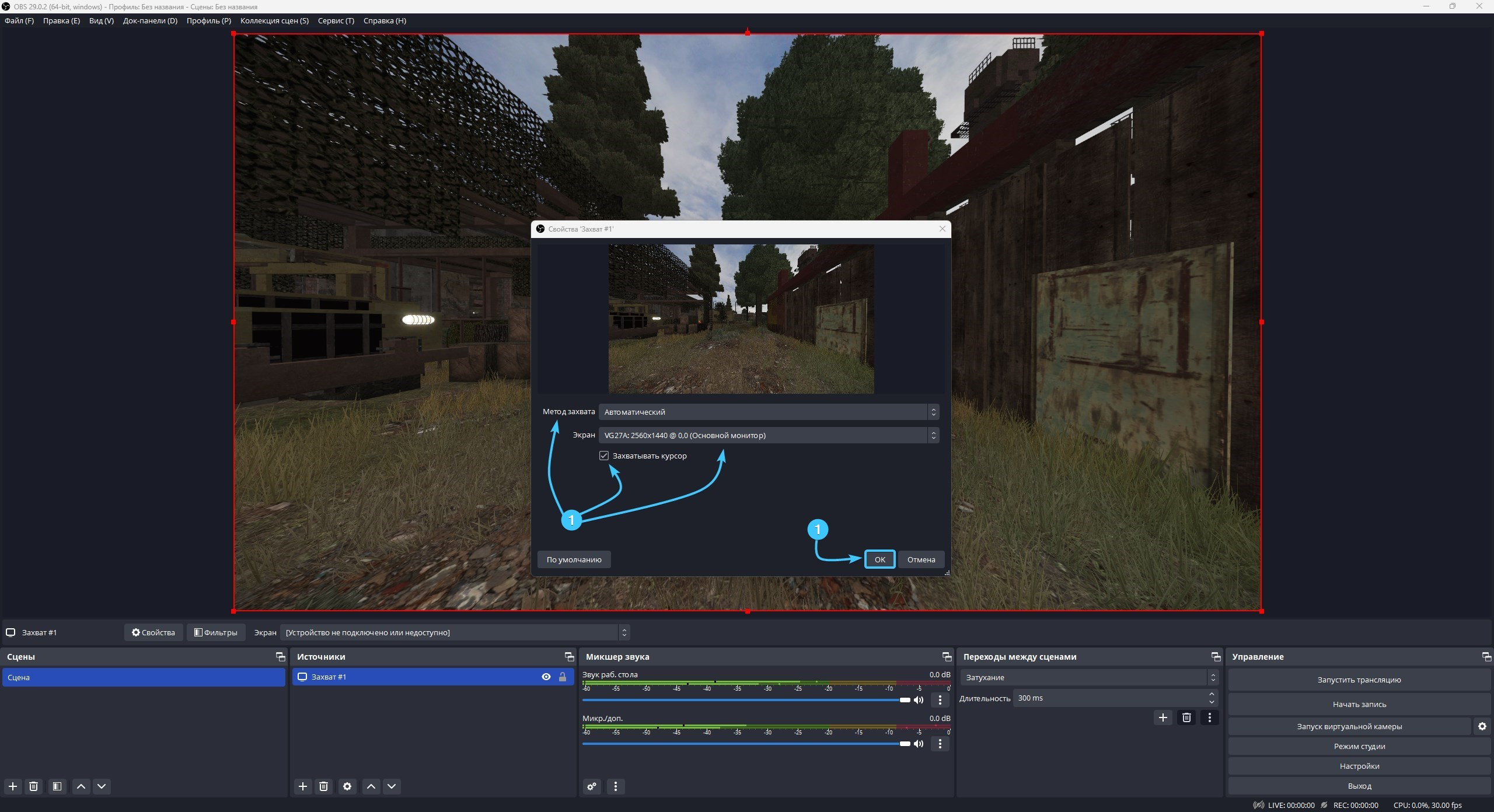
Task: Unlock Захват #1 source with lock icon
Action: [563, 677]
